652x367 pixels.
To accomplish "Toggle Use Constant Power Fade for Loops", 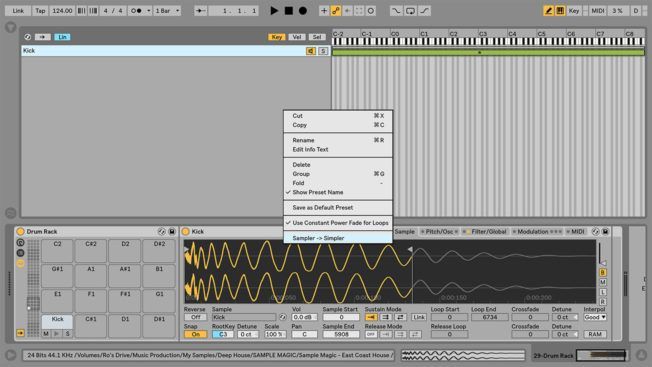I will click(x=338, y=223).
